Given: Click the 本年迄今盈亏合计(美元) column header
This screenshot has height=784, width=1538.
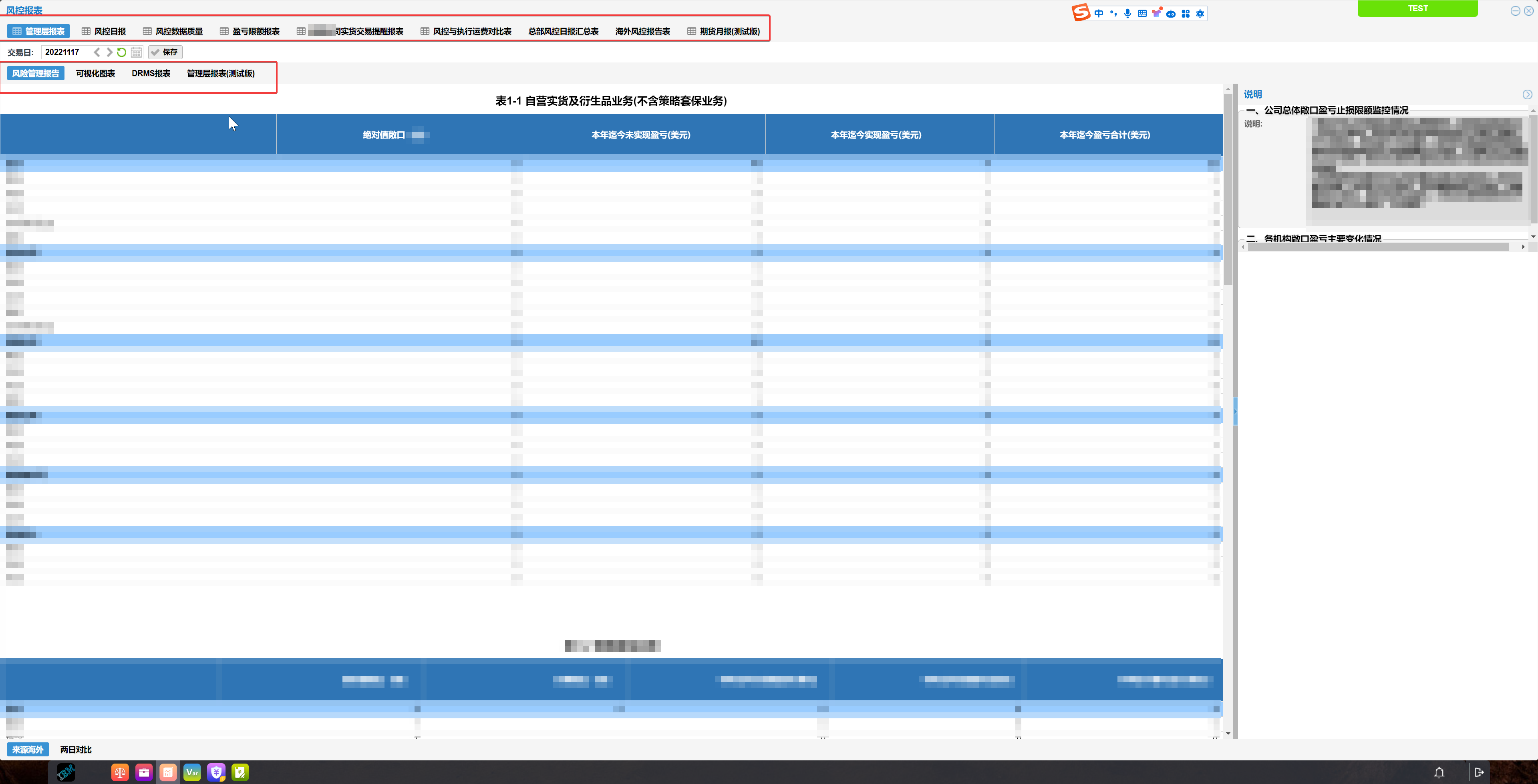Looking at the screenshot, I should tap(1109, 135).
